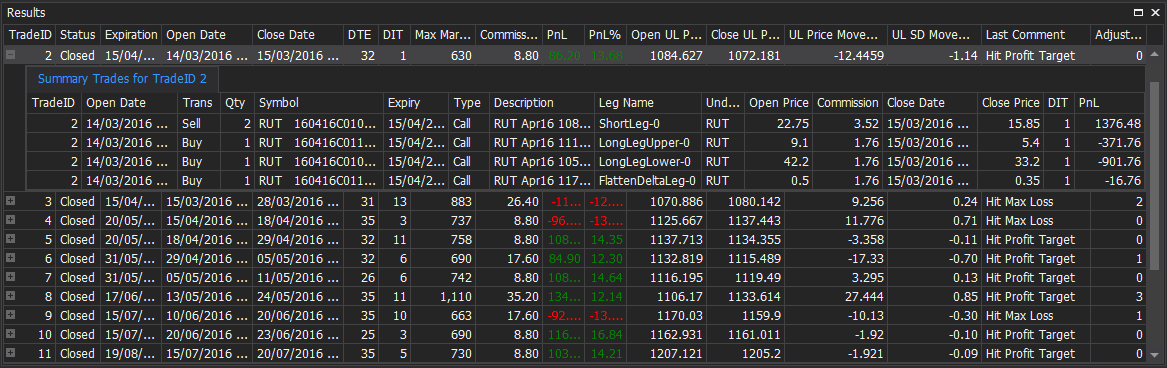Sort by Max Margin column header

tap(443, 35)
